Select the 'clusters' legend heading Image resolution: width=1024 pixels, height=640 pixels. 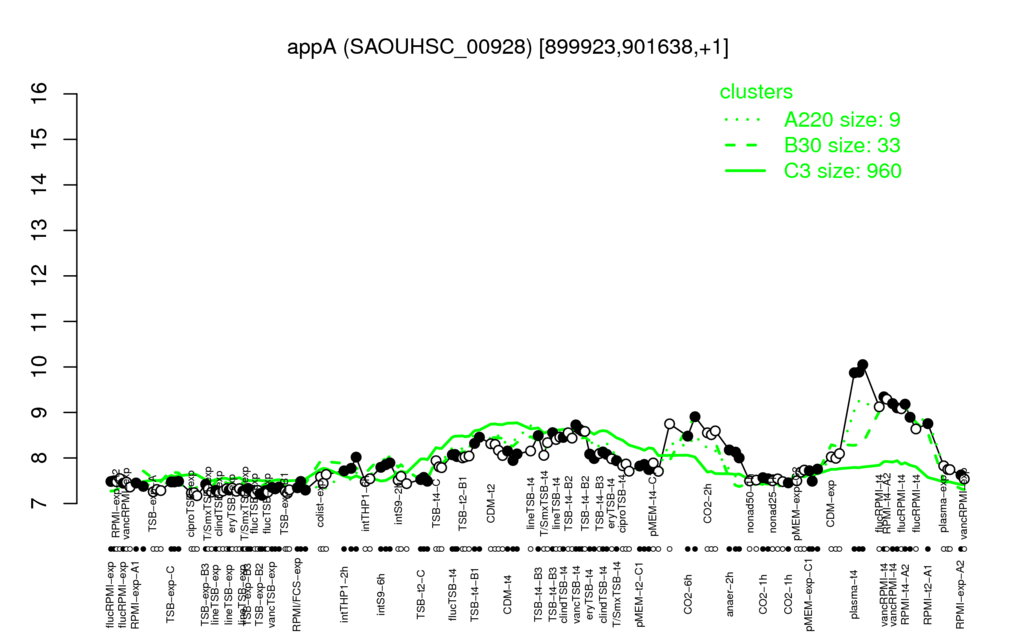coord(756,92)
